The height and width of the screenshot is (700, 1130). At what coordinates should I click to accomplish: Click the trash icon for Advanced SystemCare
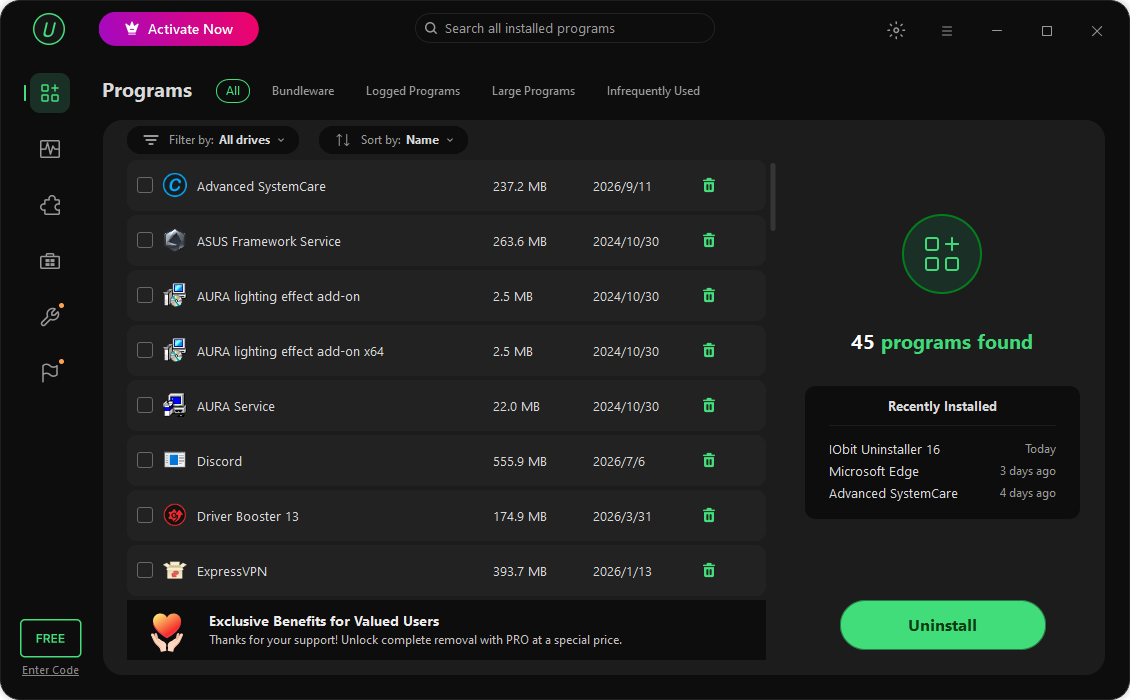point(709,186)
